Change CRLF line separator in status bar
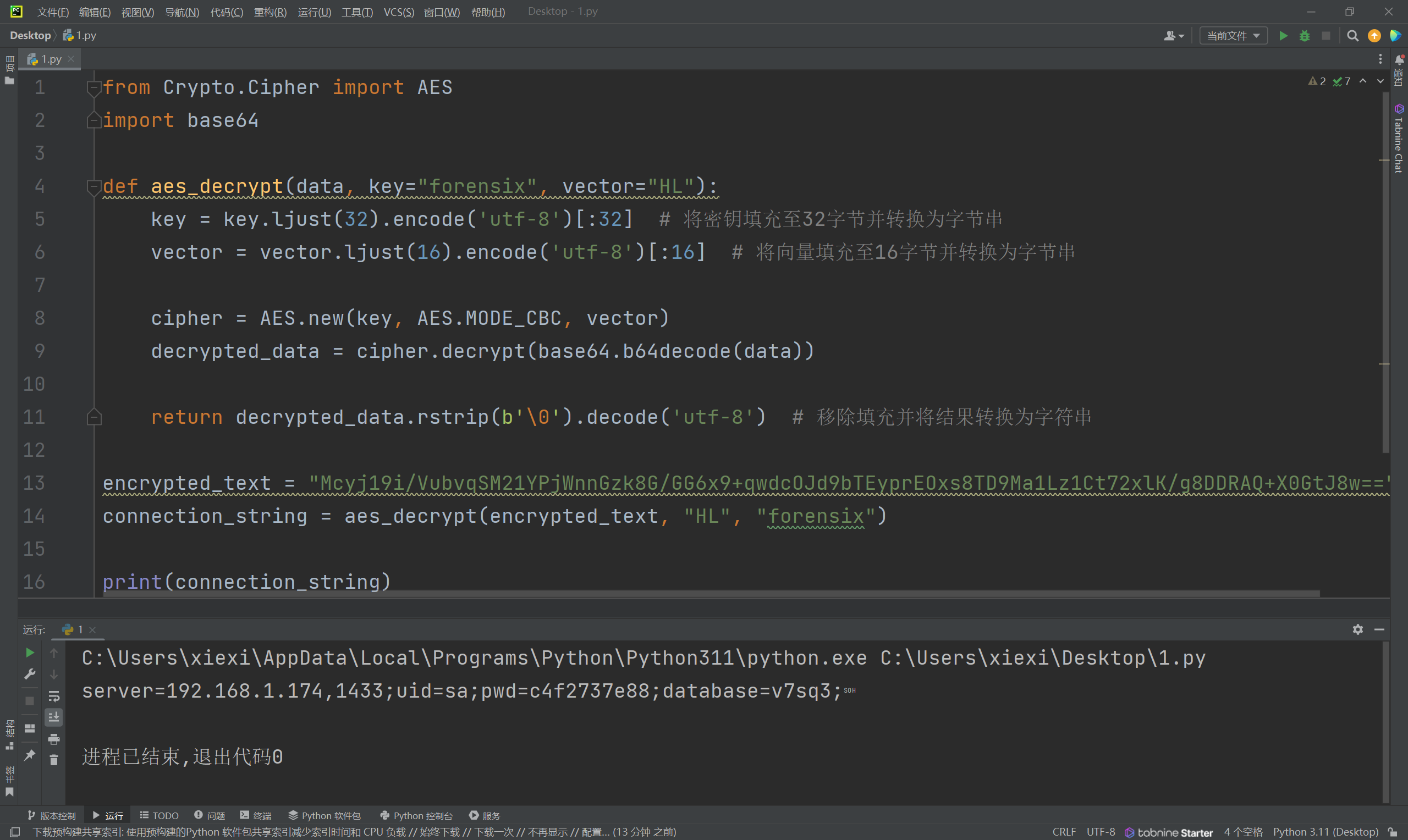The height and width of the screenshot is (840, 1408). click(1064, 832)
